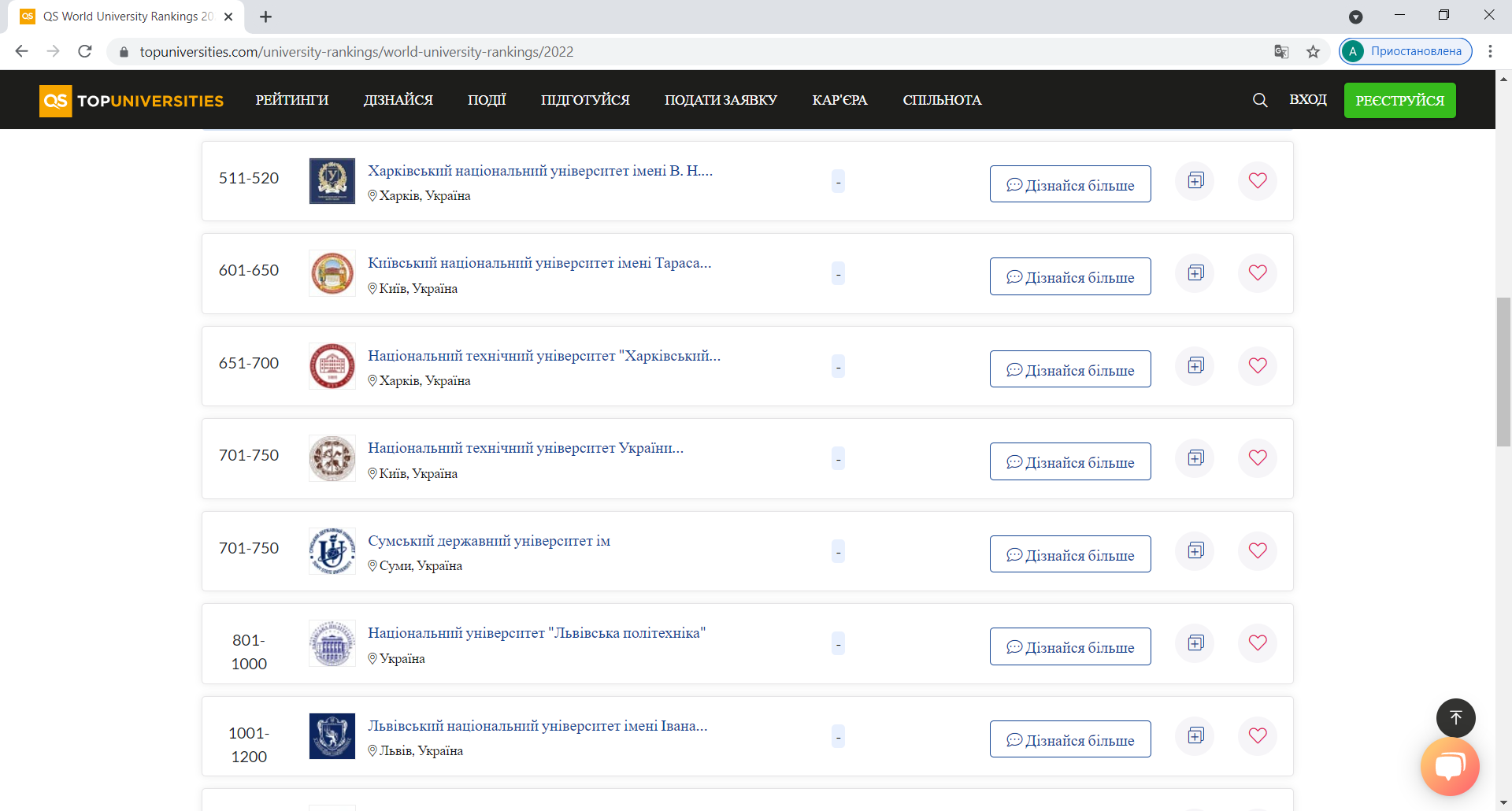Click the TopUniversities QS logo
Screen dimensions: 1512x811
click(132, 101)
